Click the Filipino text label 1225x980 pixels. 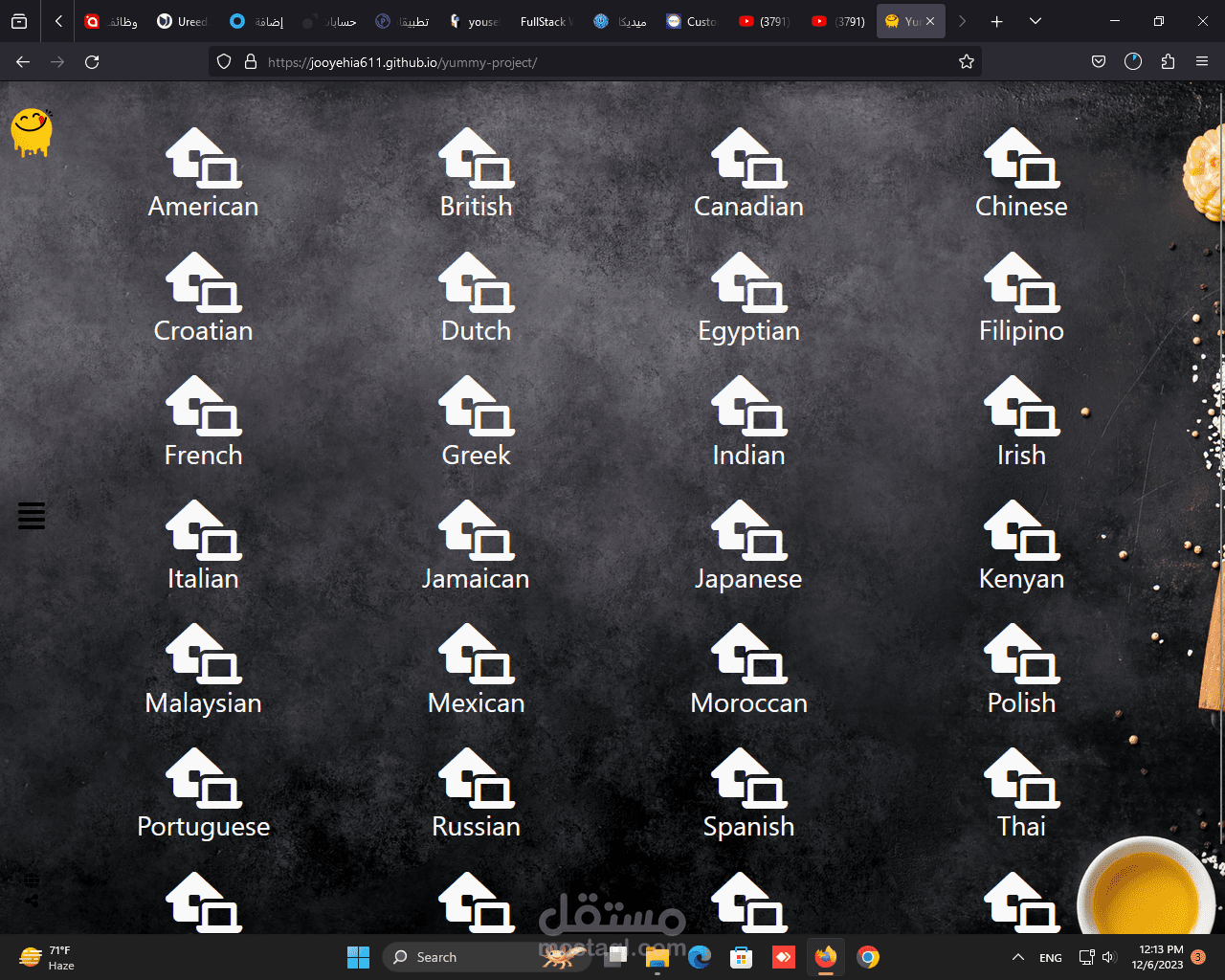[1022, 332]
